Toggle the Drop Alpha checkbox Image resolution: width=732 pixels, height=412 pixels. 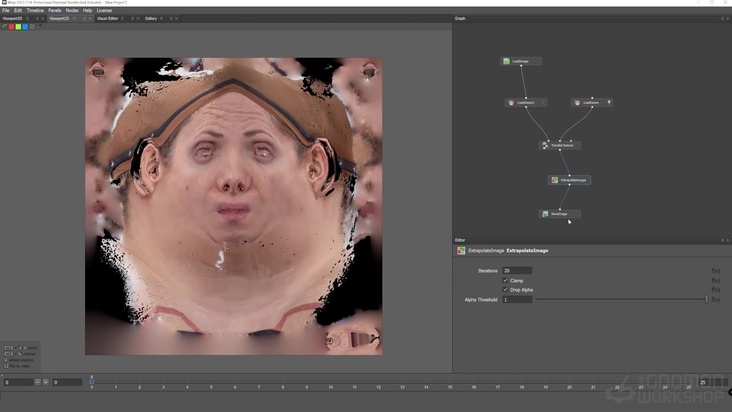(x=505, y=290)
